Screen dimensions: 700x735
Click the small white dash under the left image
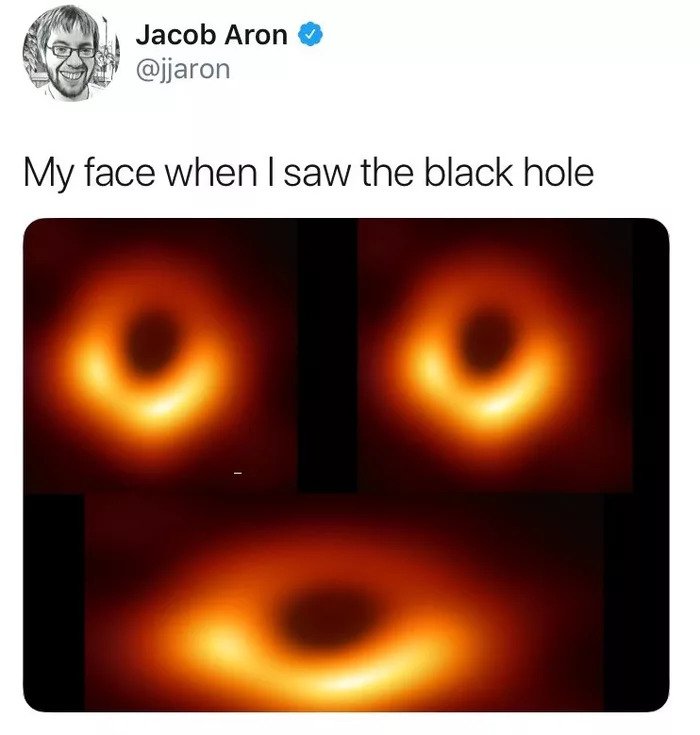pyautogui.click(x=238, y=473)
